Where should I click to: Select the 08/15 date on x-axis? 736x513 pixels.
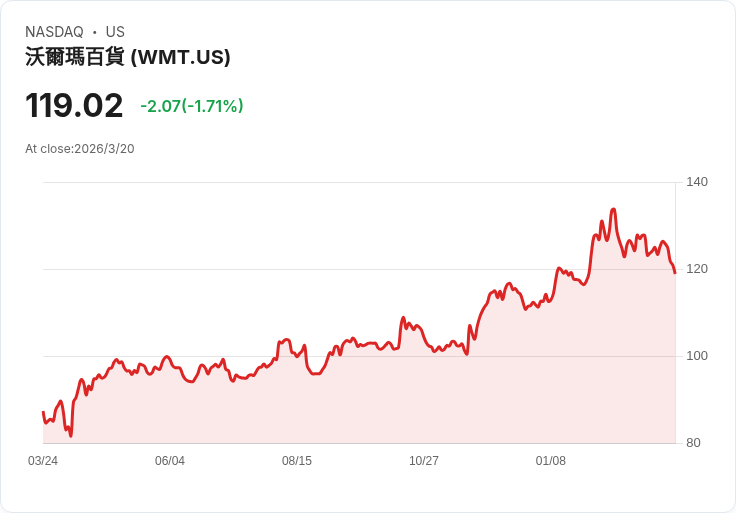coord(297,461)
